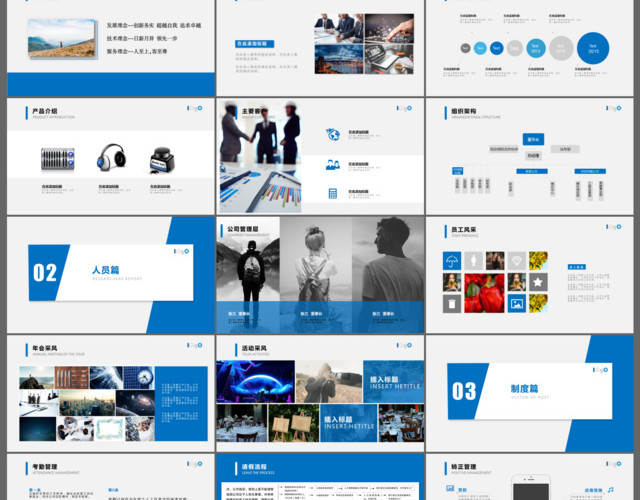Click the blue umbrella tile in 员工风采
Image resolution: width=640 pixels, height=500 pixels.
(x=452, y=260)
